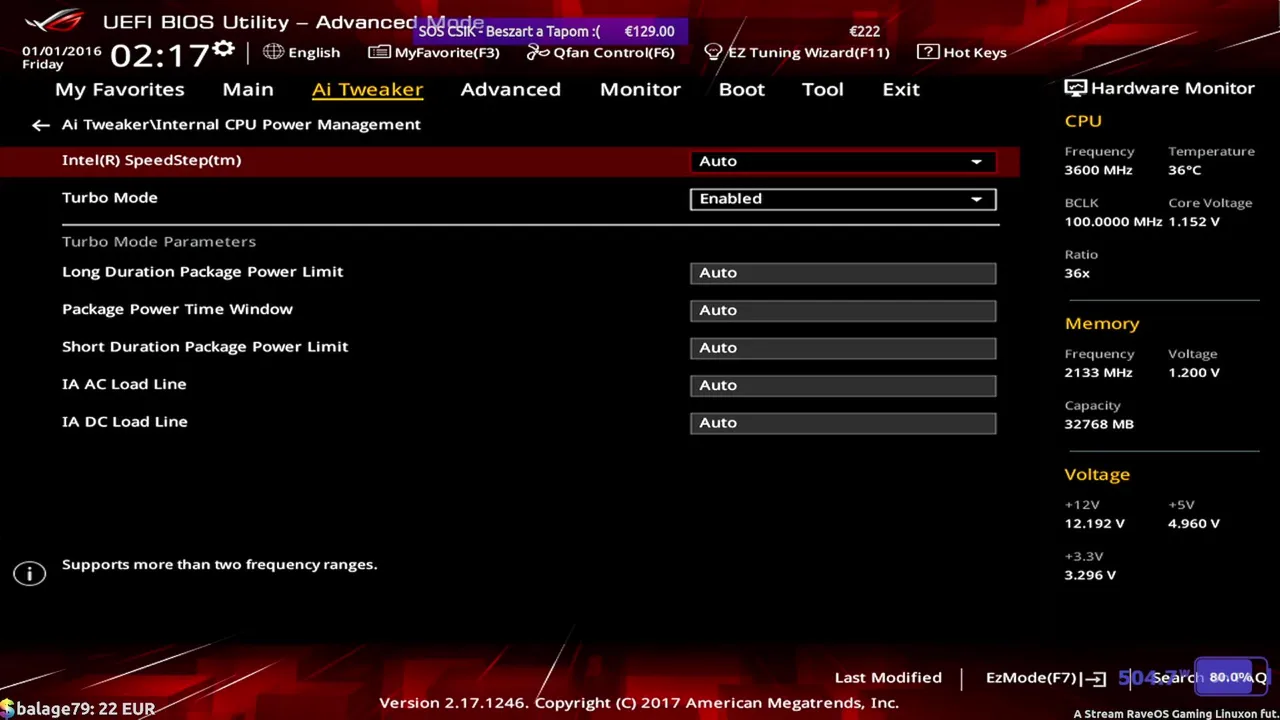Click the Hot Keys question mark icon

coord(927,52)
